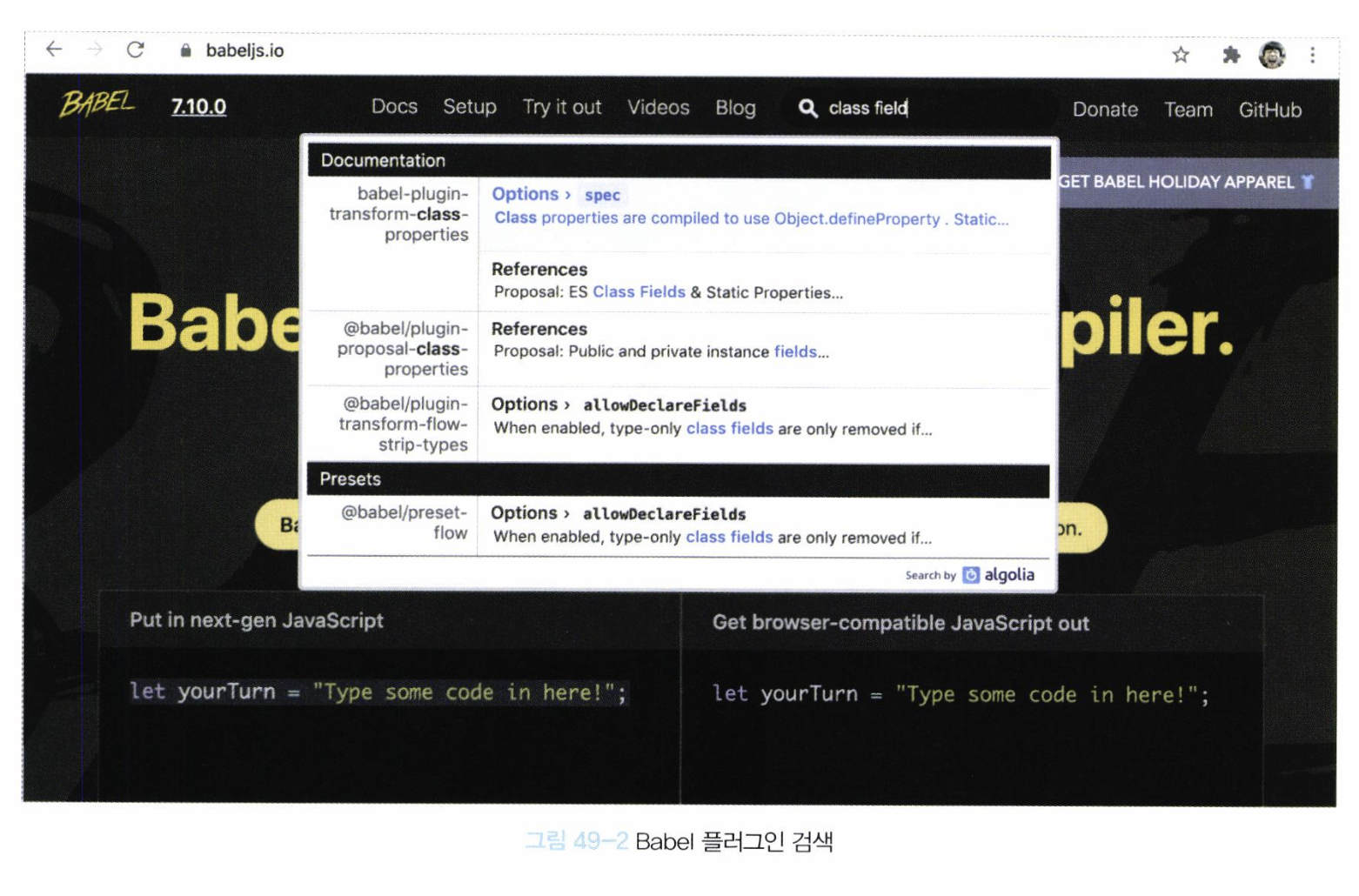This screenshot has width=1359, height=896.
Task: Open the Algolia logo link
Action: 999,575
